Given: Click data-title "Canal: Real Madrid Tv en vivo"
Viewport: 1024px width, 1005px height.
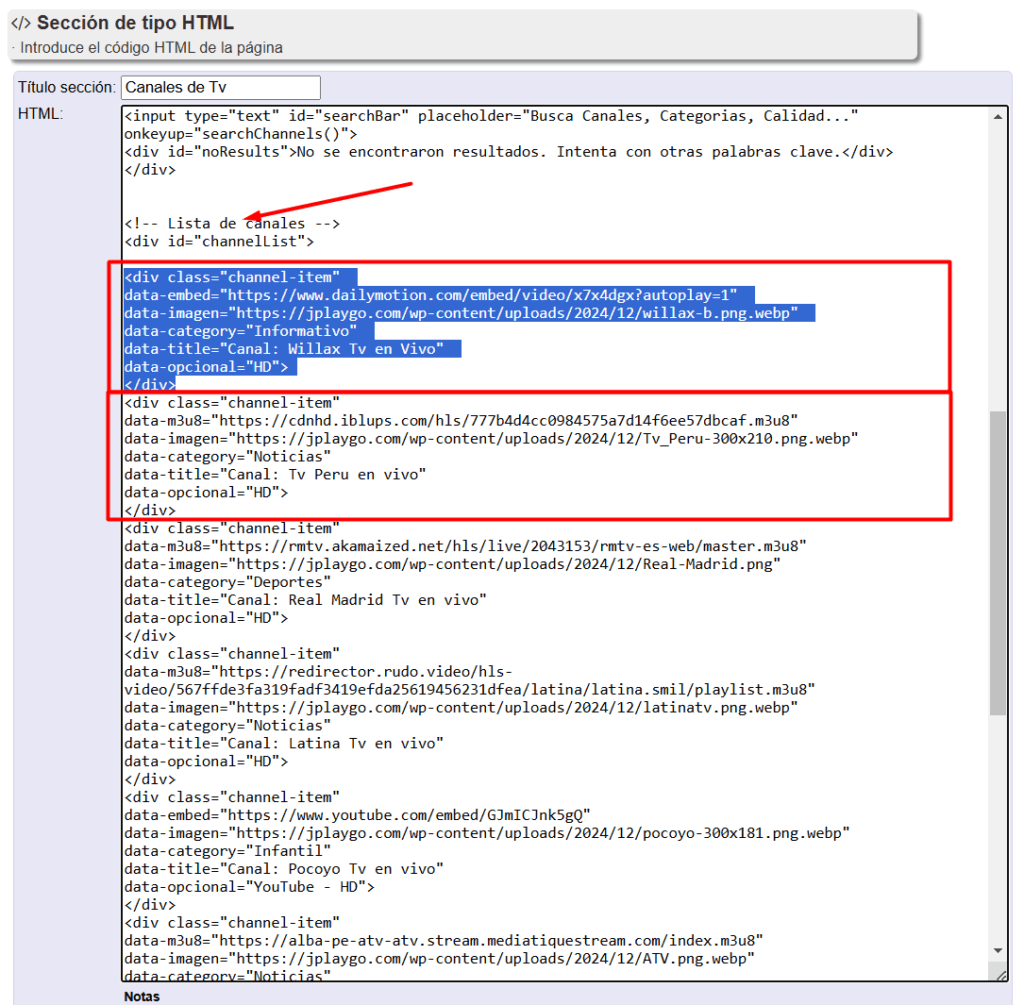Looking at the screenshot, I should (306, 600).
